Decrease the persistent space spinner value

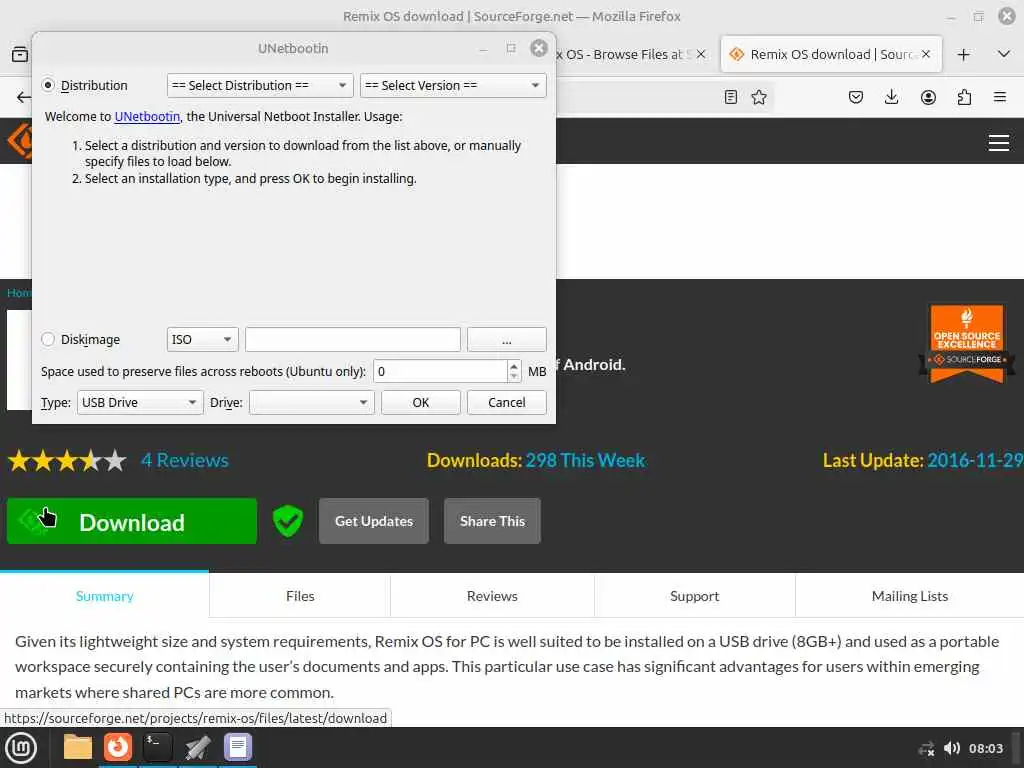514,377
